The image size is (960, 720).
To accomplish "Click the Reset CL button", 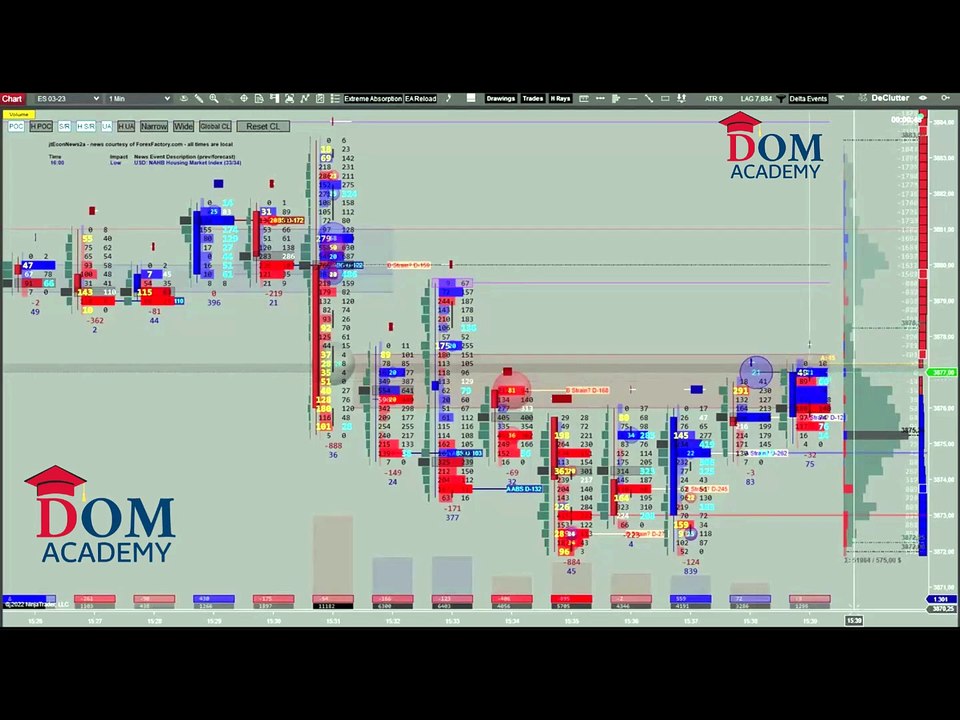I will click(x=263, y=126).
